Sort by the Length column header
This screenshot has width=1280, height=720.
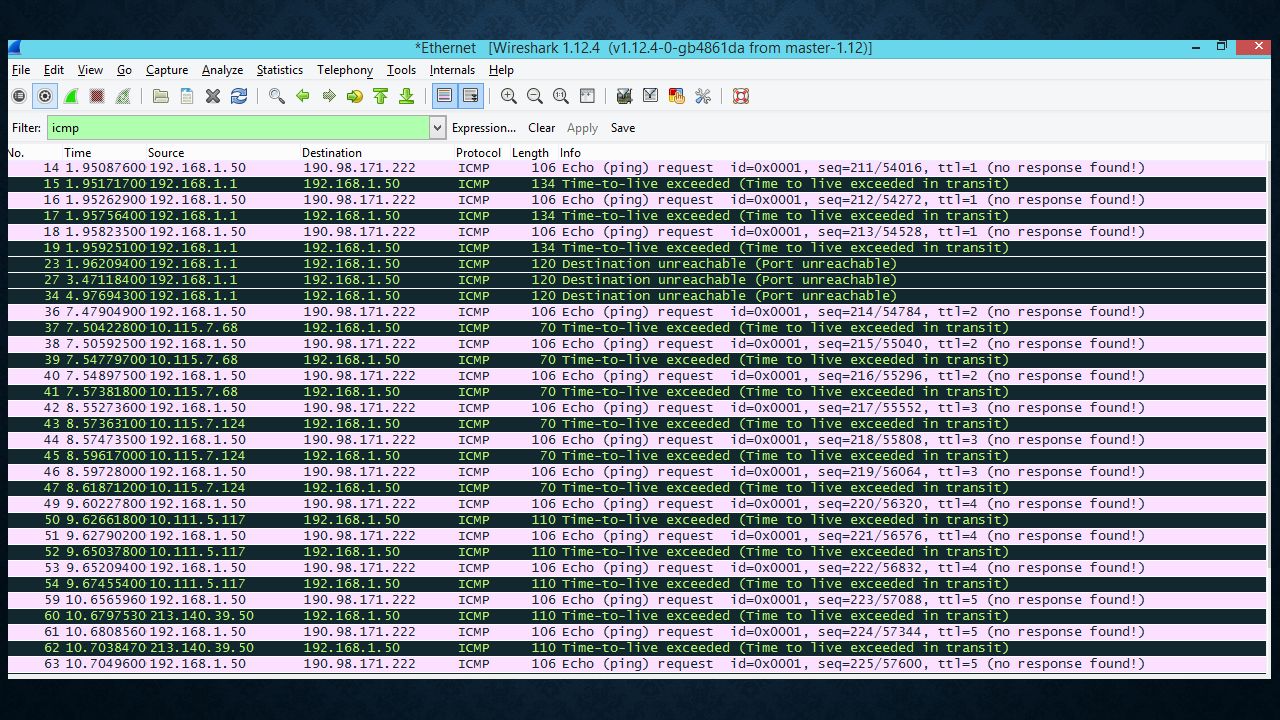click(530, 153)
